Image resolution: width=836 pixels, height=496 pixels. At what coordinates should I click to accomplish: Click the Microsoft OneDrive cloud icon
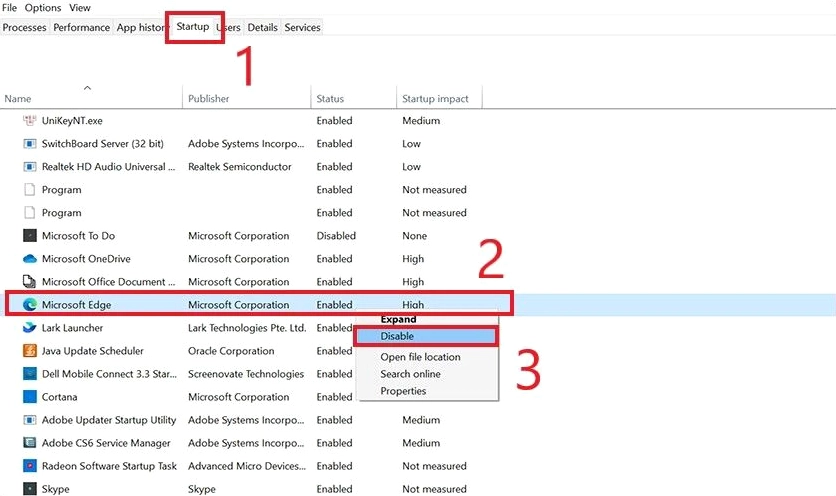[29, 259]
